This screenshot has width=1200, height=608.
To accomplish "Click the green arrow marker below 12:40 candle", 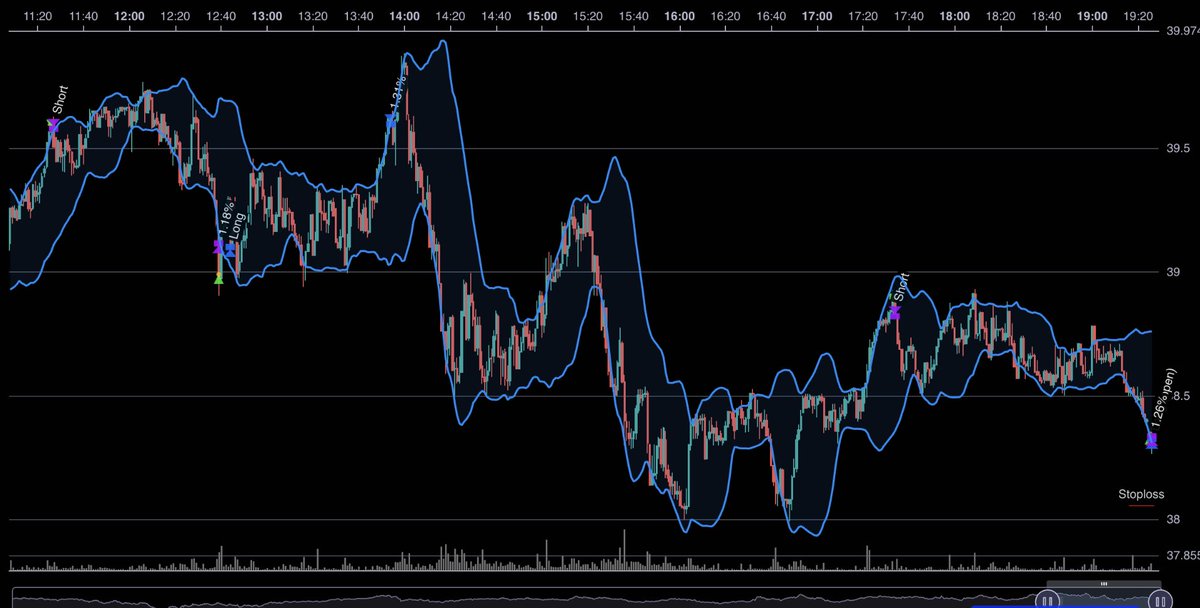I will (x=219, y=278).
